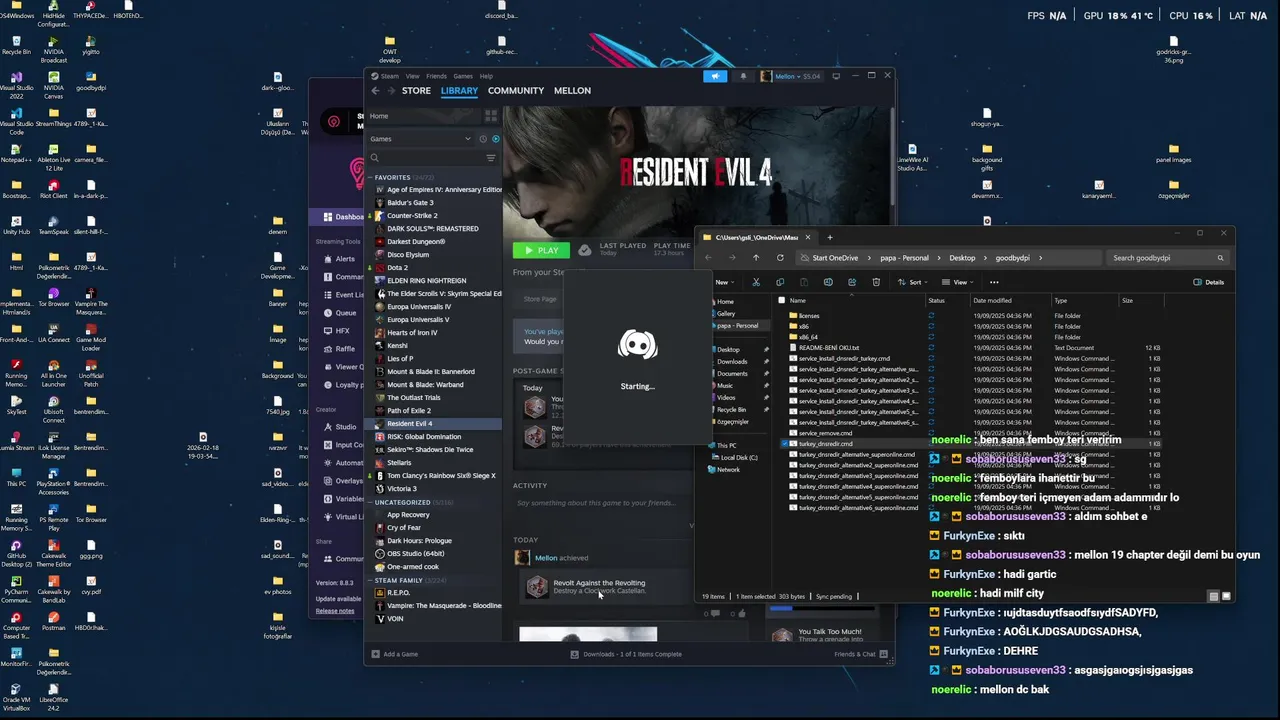Viewport: 1280px width, 720px height.
Task: Open Sort dropdown in File Explorer
Action: pos(915,282)
